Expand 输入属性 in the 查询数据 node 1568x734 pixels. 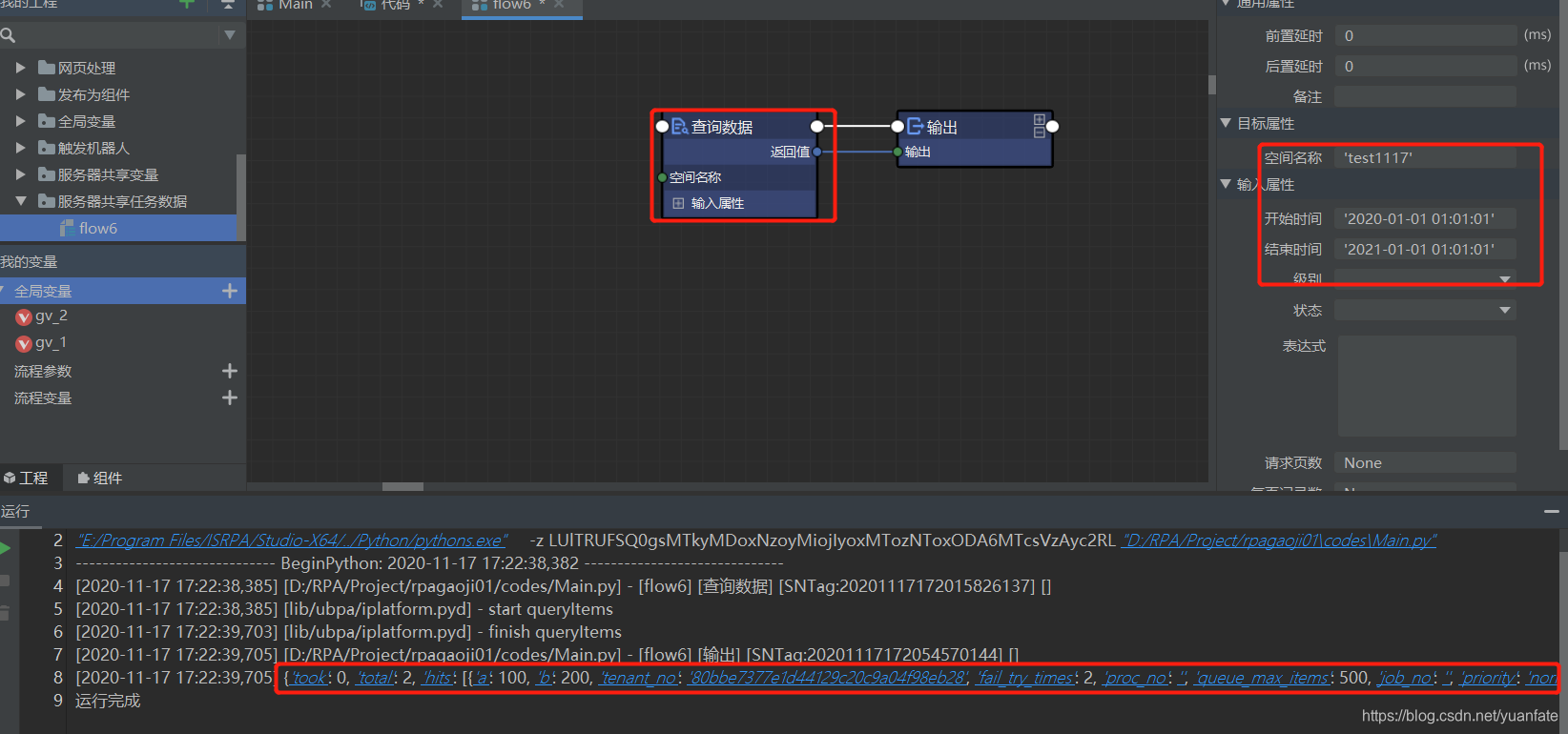tap(678, 203)
